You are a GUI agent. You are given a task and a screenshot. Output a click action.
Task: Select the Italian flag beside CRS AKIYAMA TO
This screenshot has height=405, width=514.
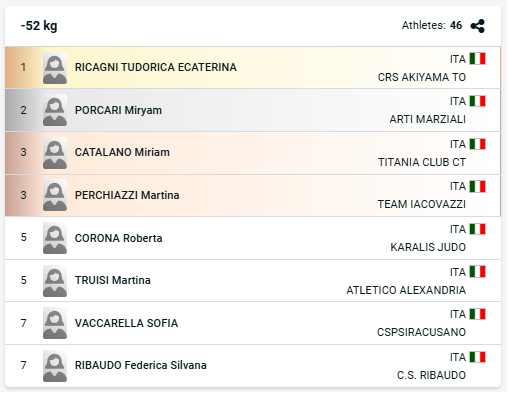[x=477, y=59]
